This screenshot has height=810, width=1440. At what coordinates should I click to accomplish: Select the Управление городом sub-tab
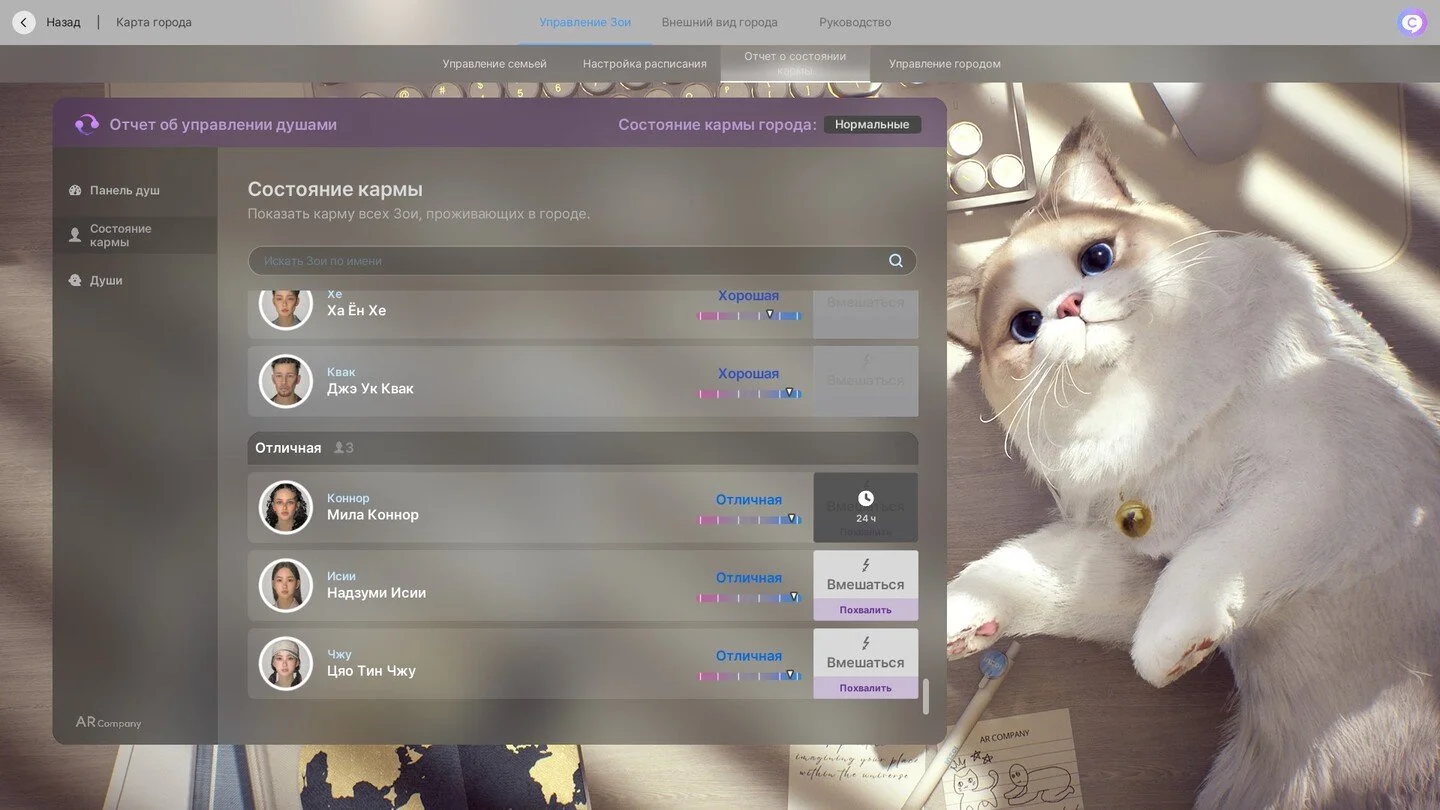click(945, 64)
